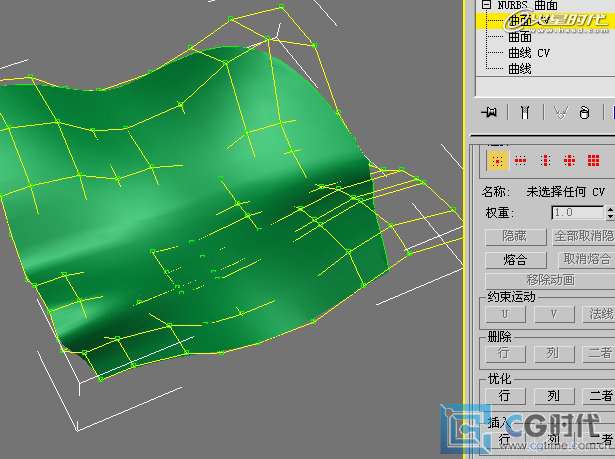Click the 隐藏 button

515,237
